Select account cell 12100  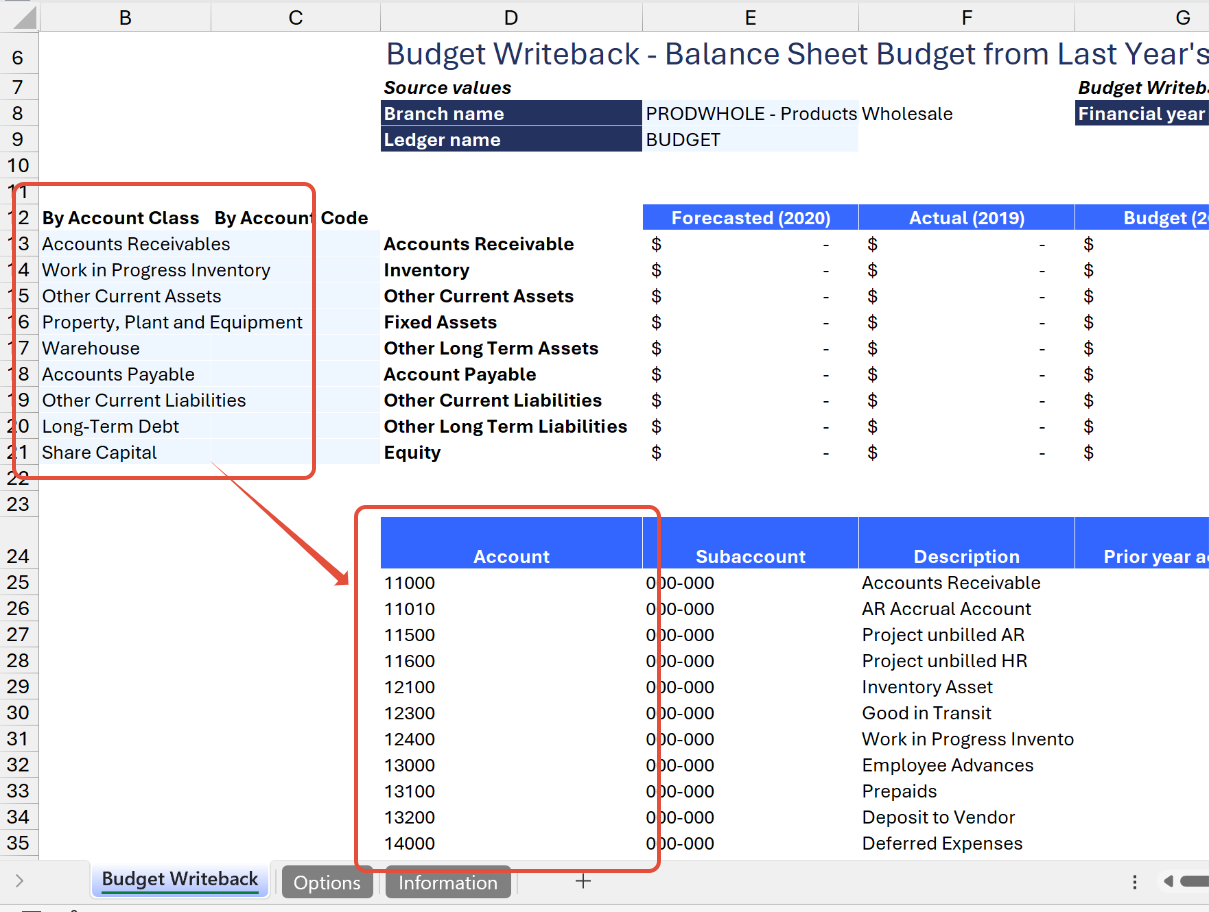[x=511, y=687]
